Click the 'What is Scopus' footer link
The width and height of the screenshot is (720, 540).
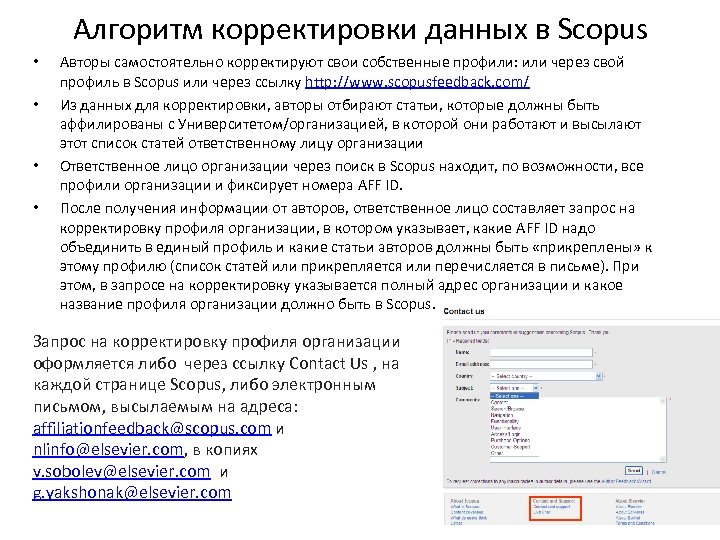pyautogui.click(x=465, y=506)
